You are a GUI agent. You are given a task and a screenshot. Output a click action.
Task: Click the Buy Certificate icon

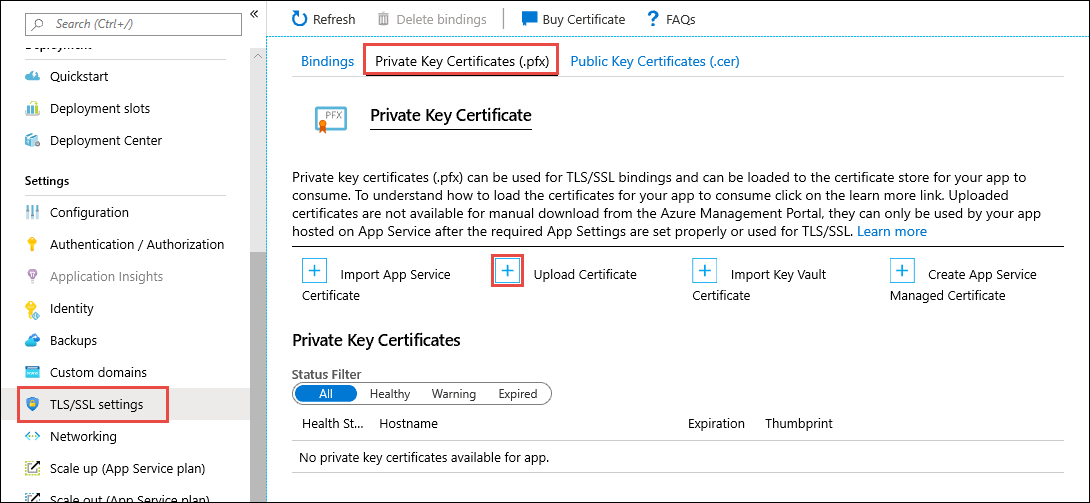point(529,19)
